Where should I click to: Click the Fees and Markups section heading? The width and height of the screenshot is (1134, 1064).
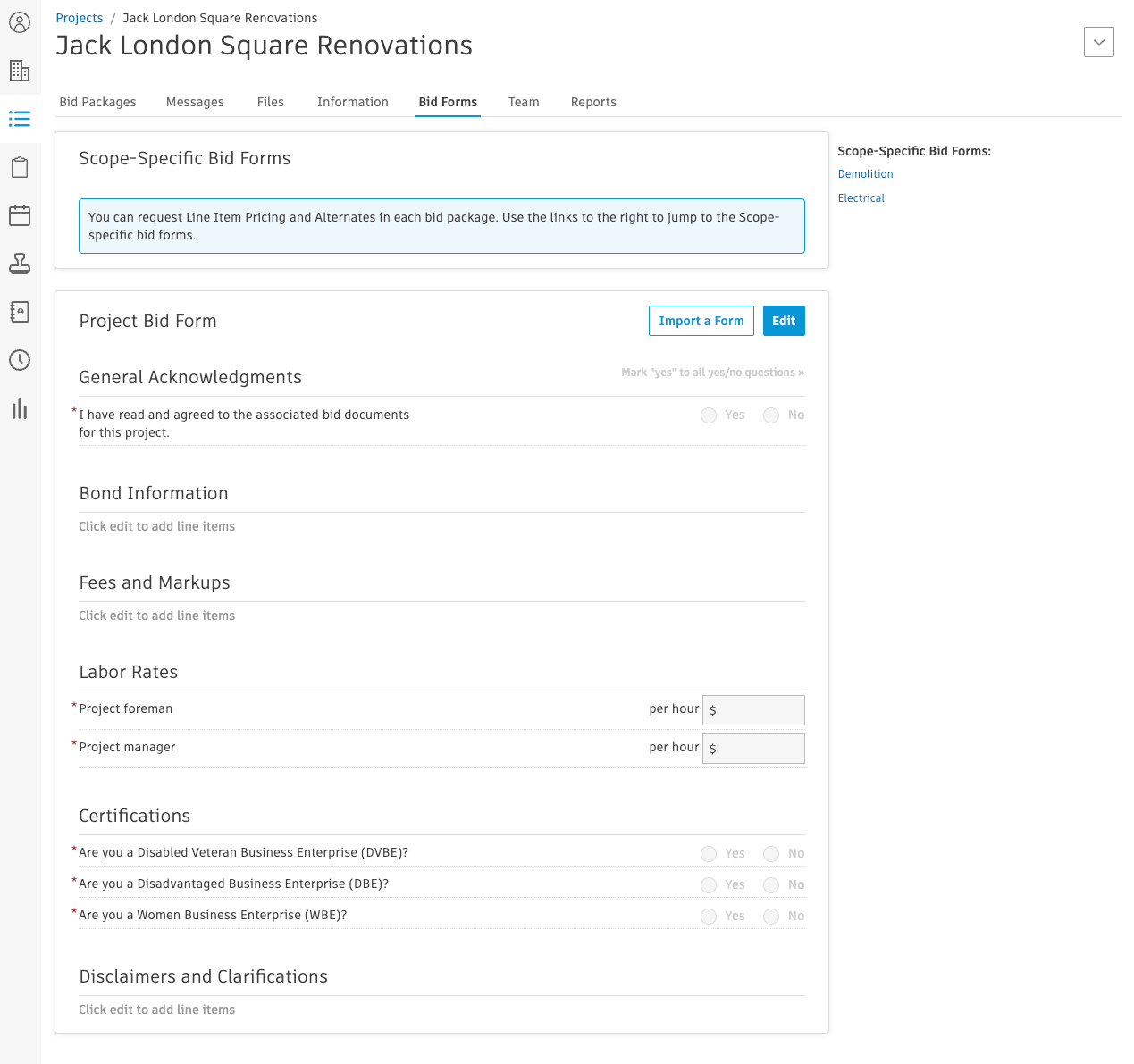(x=155, y=582)
